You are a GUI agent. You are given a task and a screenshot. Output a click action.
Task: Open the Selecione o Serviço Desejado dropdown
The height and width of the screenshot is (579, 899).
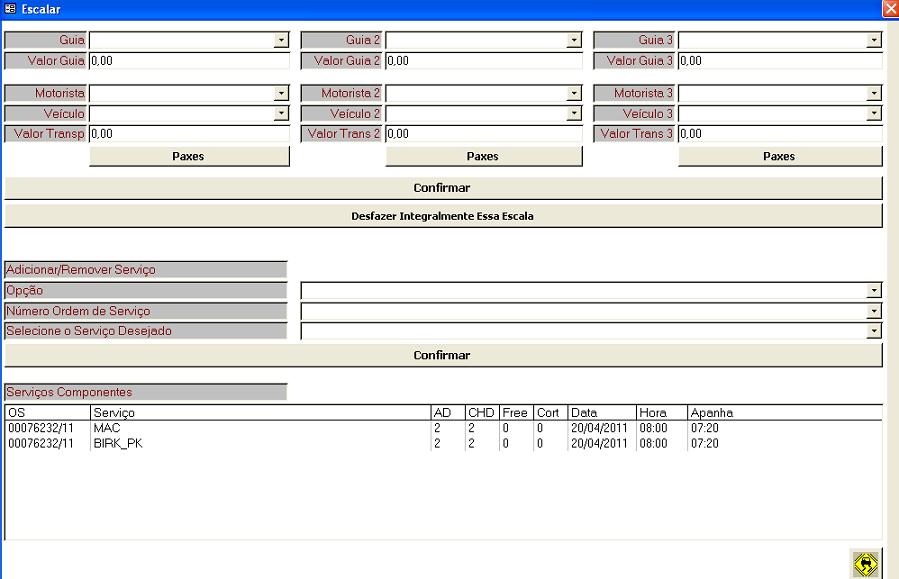pyautogui.click(x=874, y=331)
